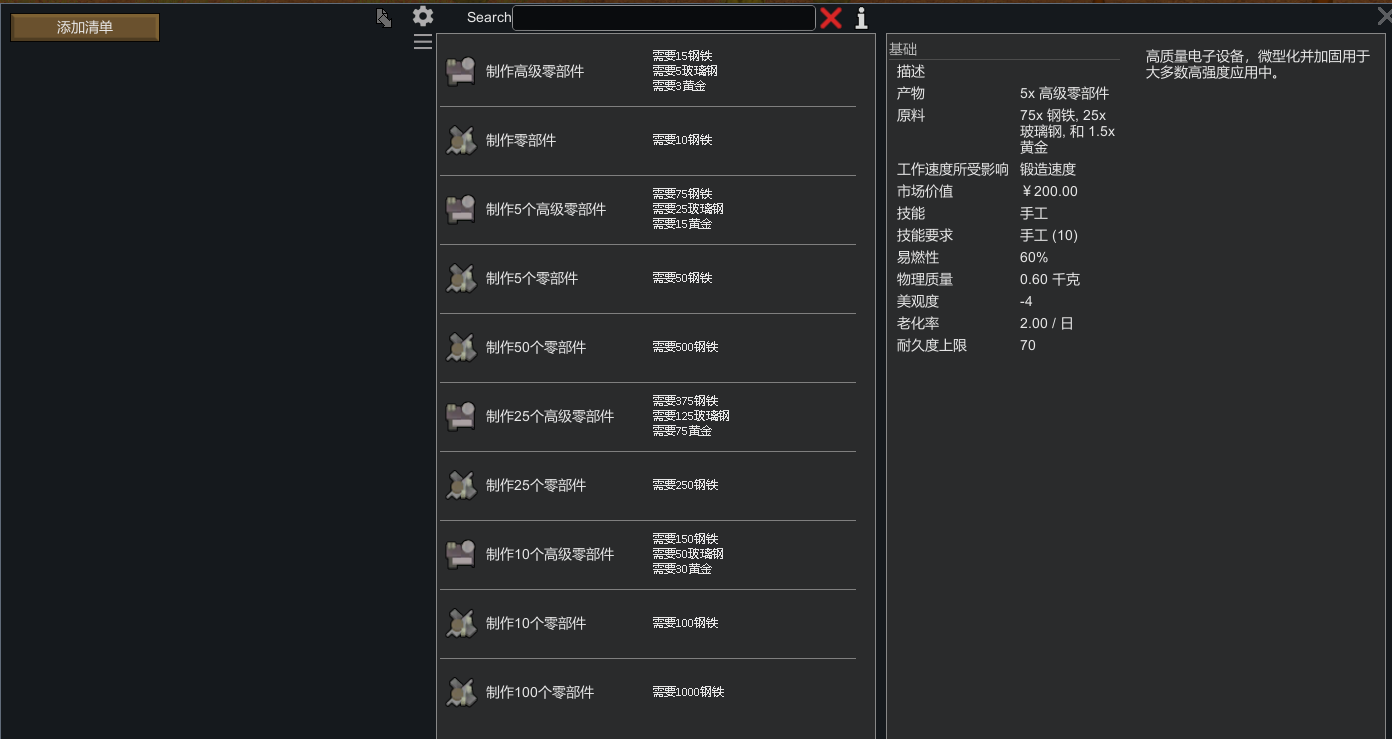The image size is (1392, 739).
Task: Open settings via the gear icon
Action: click(x=423, y=16)
